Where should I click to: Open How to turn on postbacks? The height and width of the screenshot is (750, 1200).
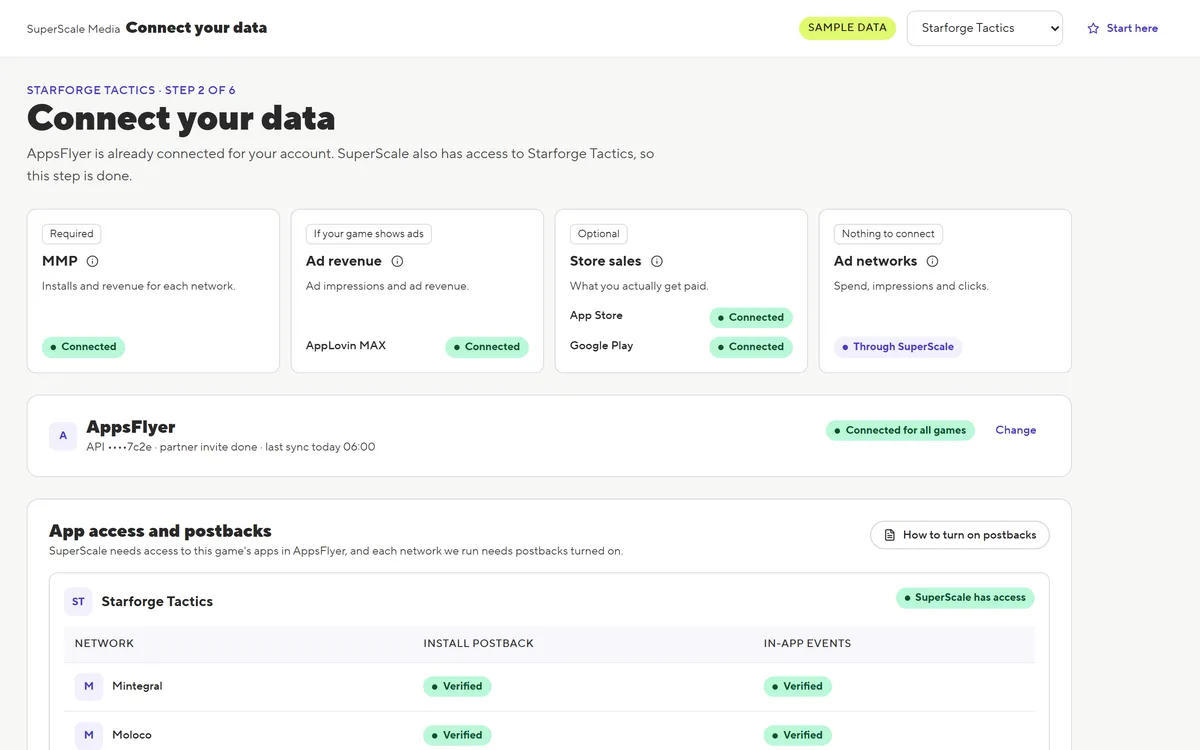coord(960,535)
